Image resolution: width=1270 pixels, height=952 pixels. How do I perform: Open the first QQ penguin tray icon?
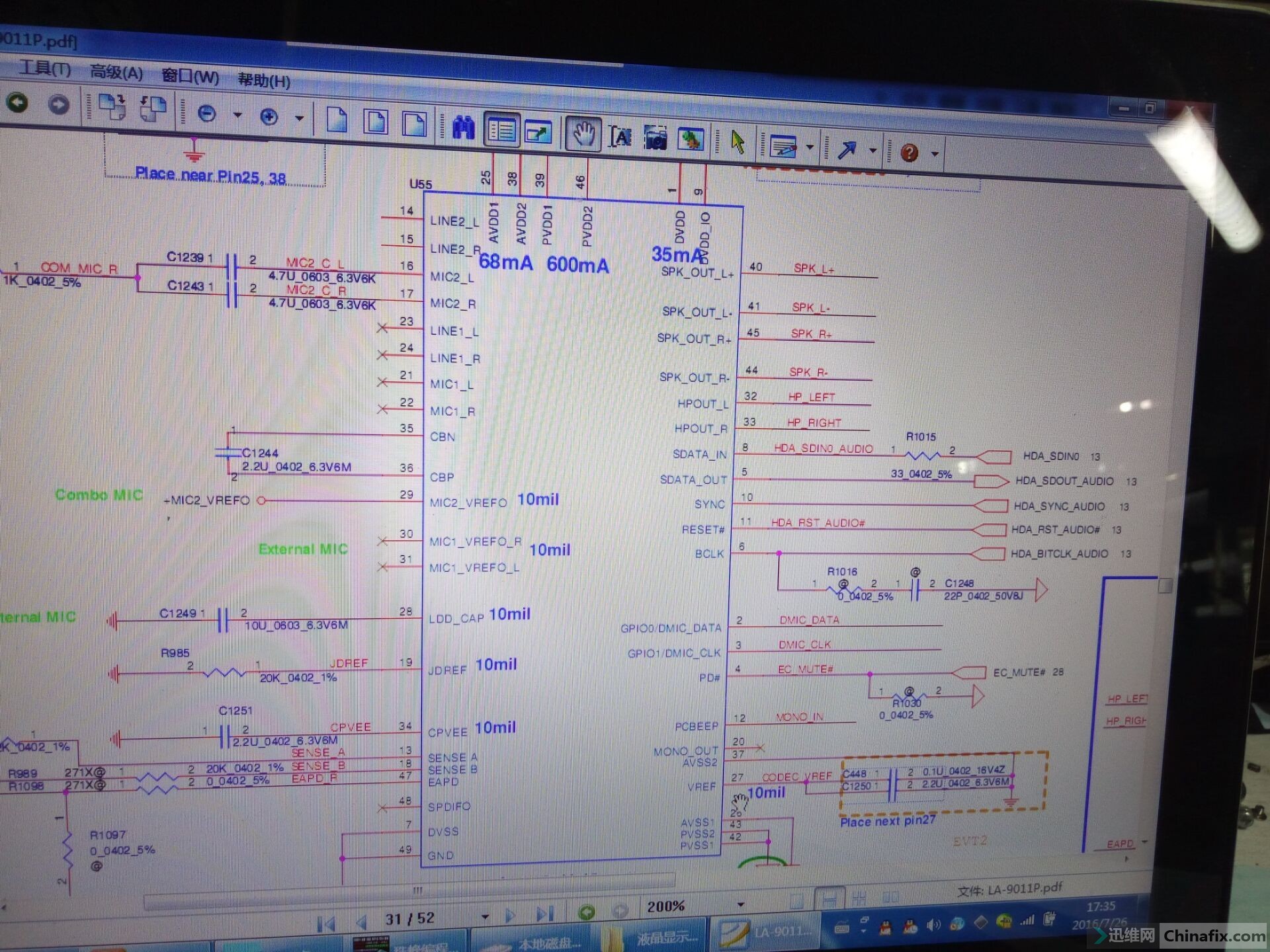[885, 928]
